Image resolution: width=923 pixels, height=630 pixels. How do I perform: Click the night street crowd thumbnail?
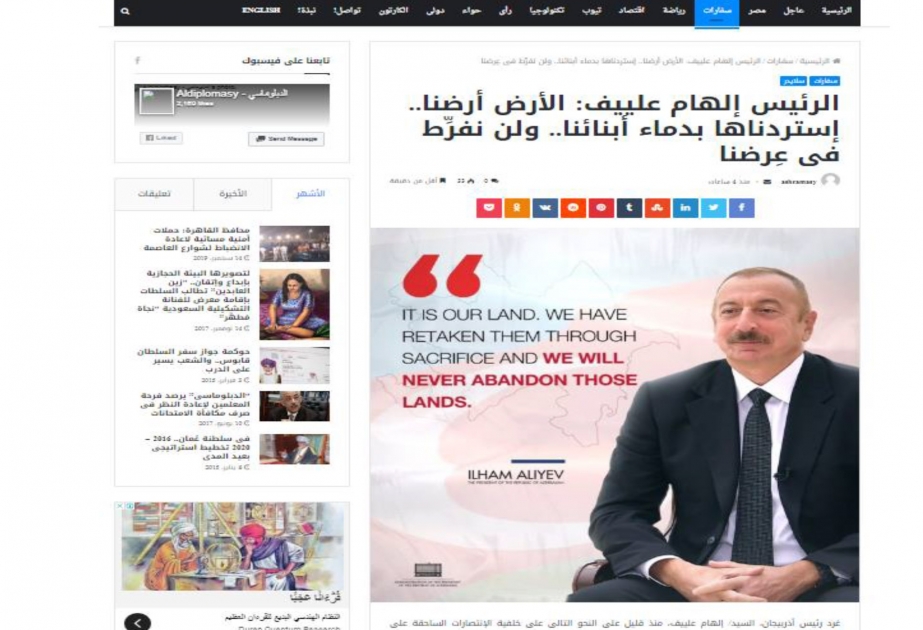294,244
